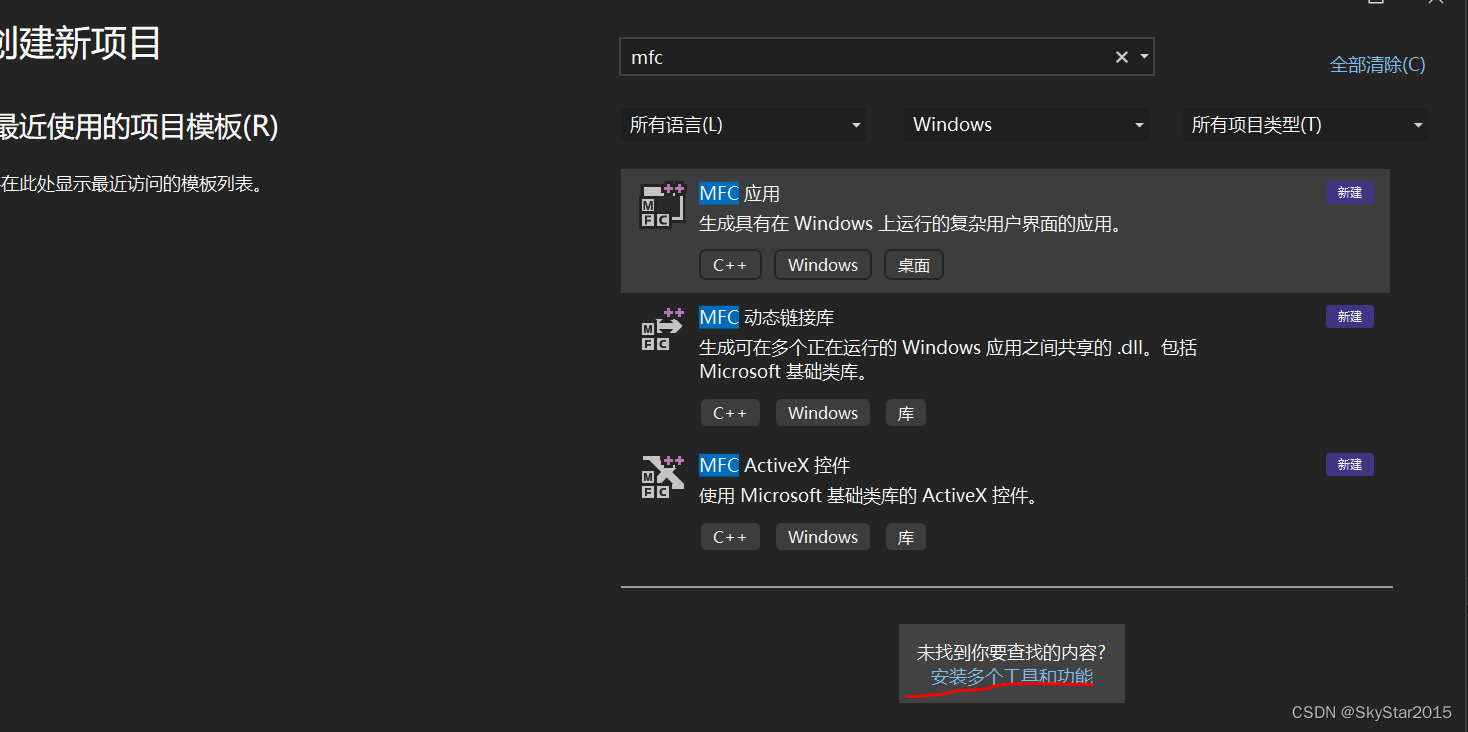Click the 库 tag under MFC ActiveX 控件
Viewport: 1468px width, 732px height.
tap(906, 537)
